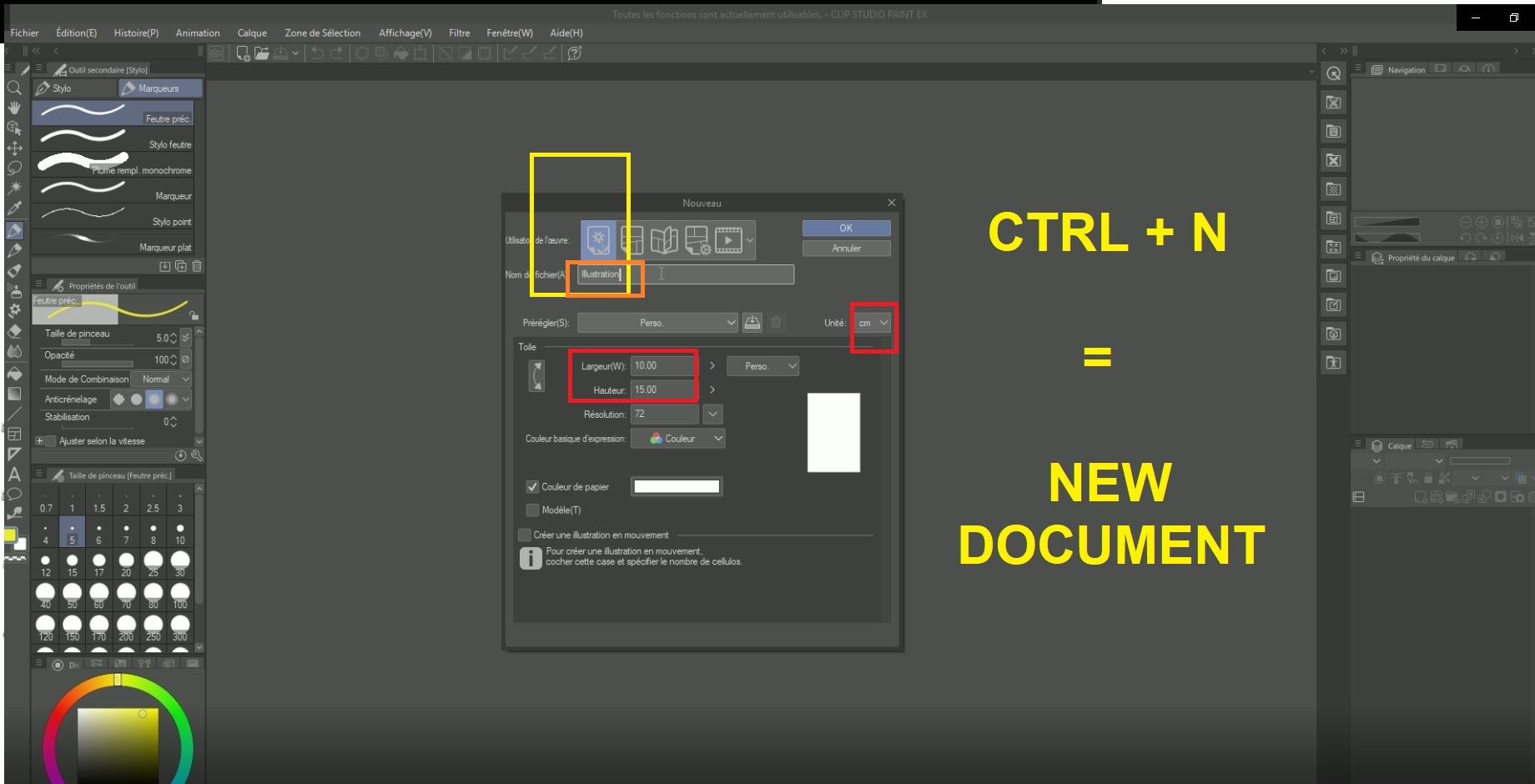The width and height of the screenshot is (1535, 784).
Task: Select the weak anti-aliasing option
Action: 136,400
